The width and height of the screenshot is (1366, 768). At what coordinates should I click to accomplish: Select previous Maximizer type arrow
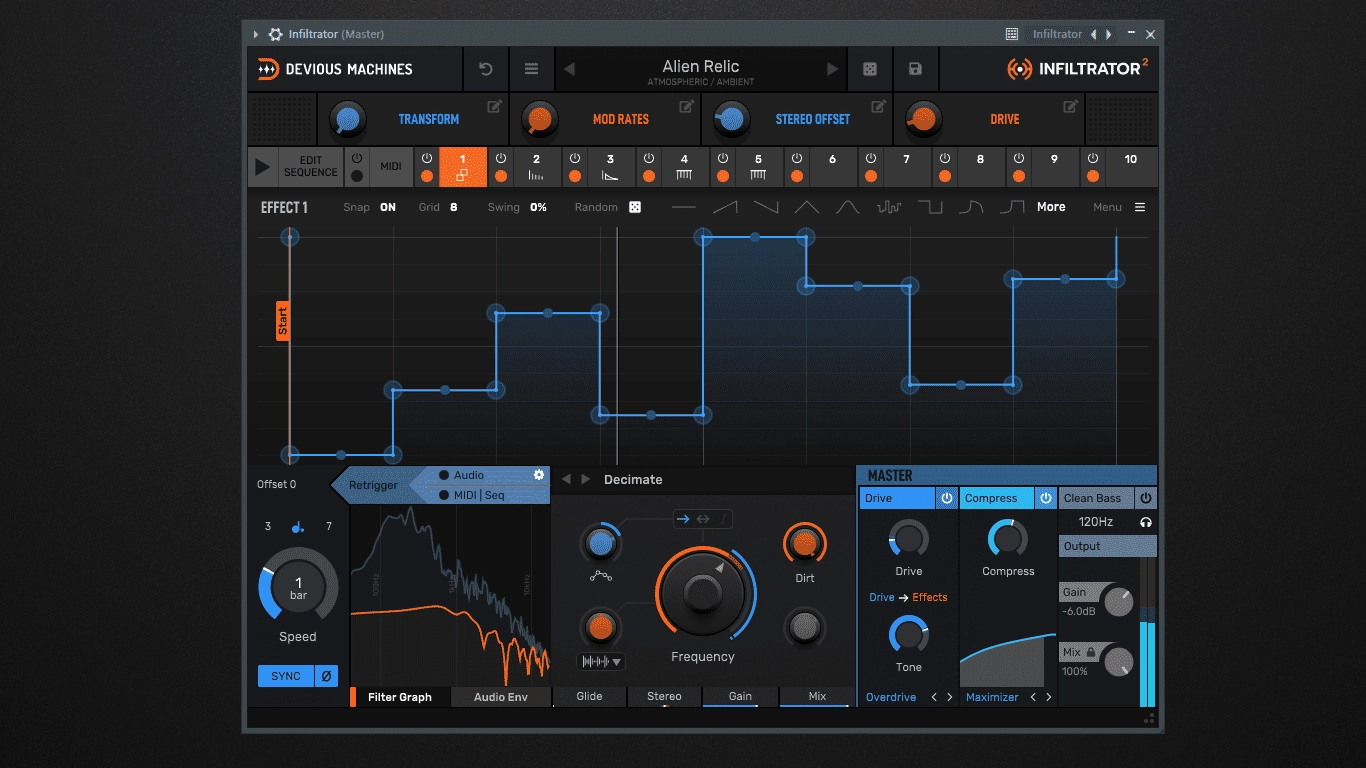pyautogui.click(x=1033, y=697)
